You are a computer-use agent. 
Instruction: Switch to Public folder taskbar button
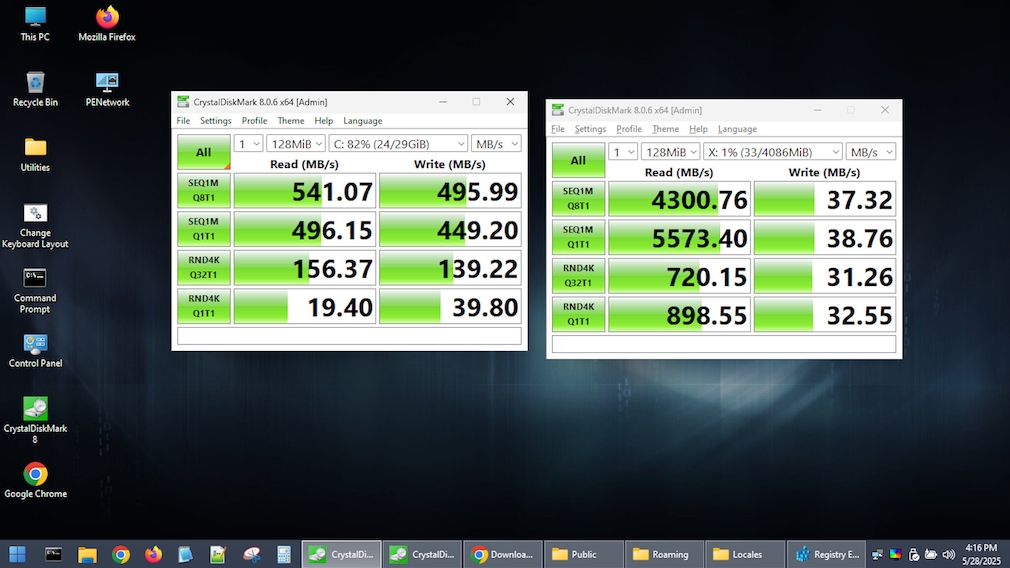click(x=584, y=554)
